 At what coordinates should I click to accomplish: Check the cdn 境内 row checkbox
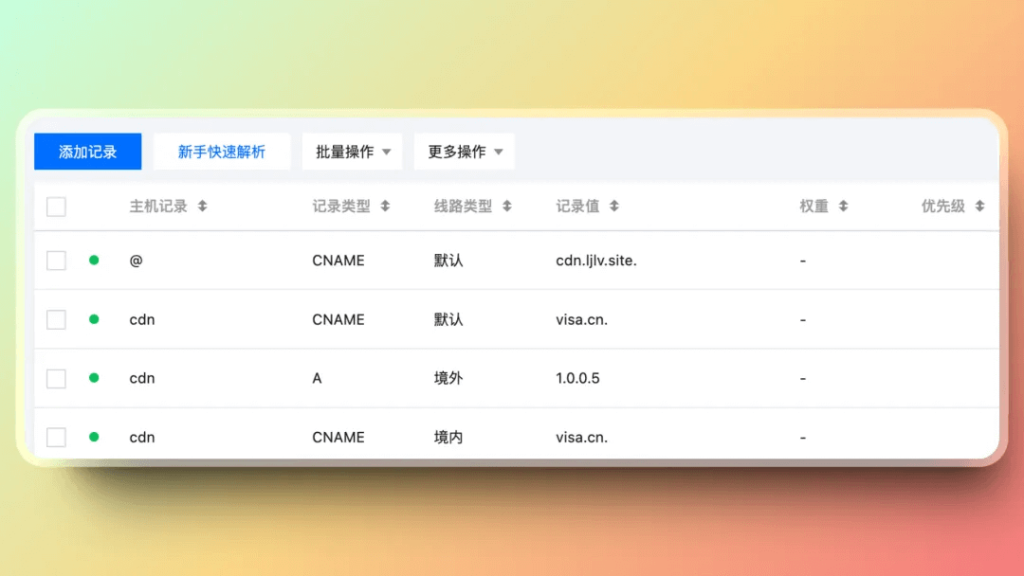coord(56,437)
